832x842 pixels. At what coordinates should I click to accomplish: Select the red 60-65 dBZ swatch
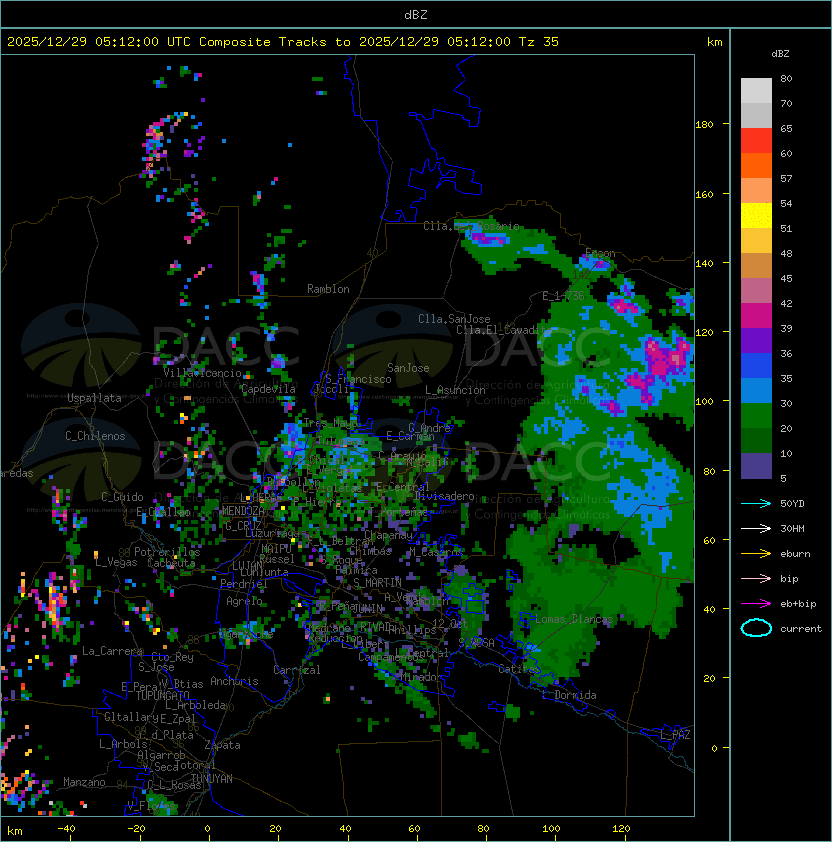756,141
